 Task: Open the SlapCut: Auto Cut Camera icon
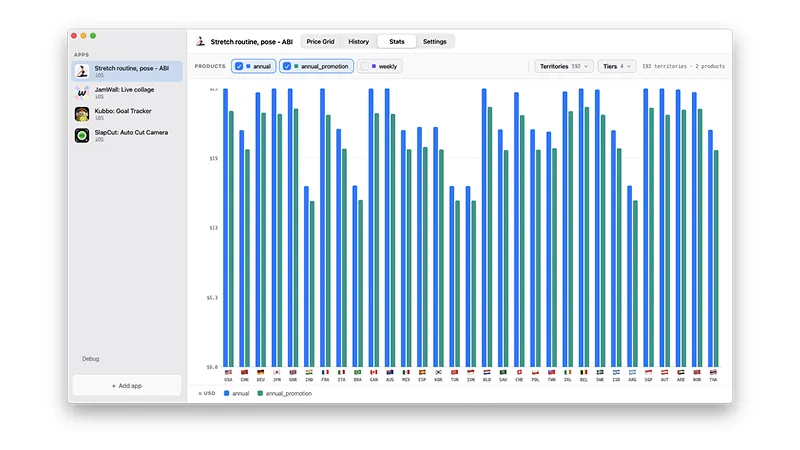click(x=82, y=136)
